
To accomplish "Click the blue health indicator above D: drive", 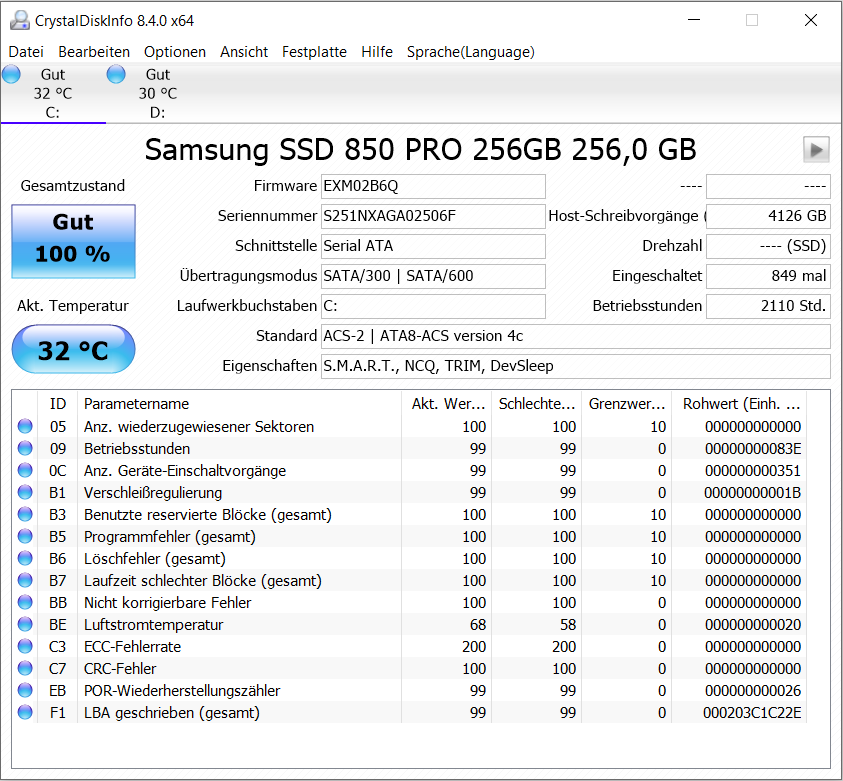I will [x=115, y=73].
